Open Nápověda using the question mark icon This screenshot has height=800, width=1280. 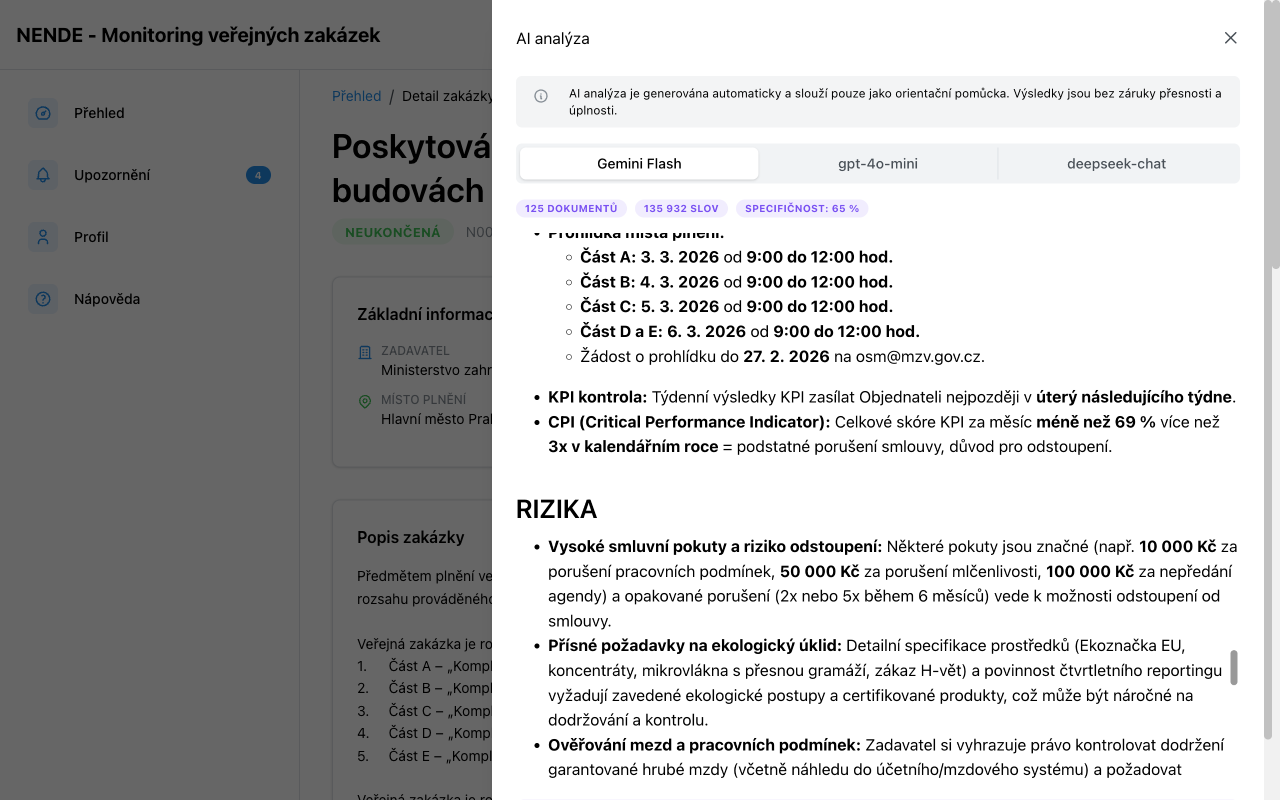click(42, 299)
